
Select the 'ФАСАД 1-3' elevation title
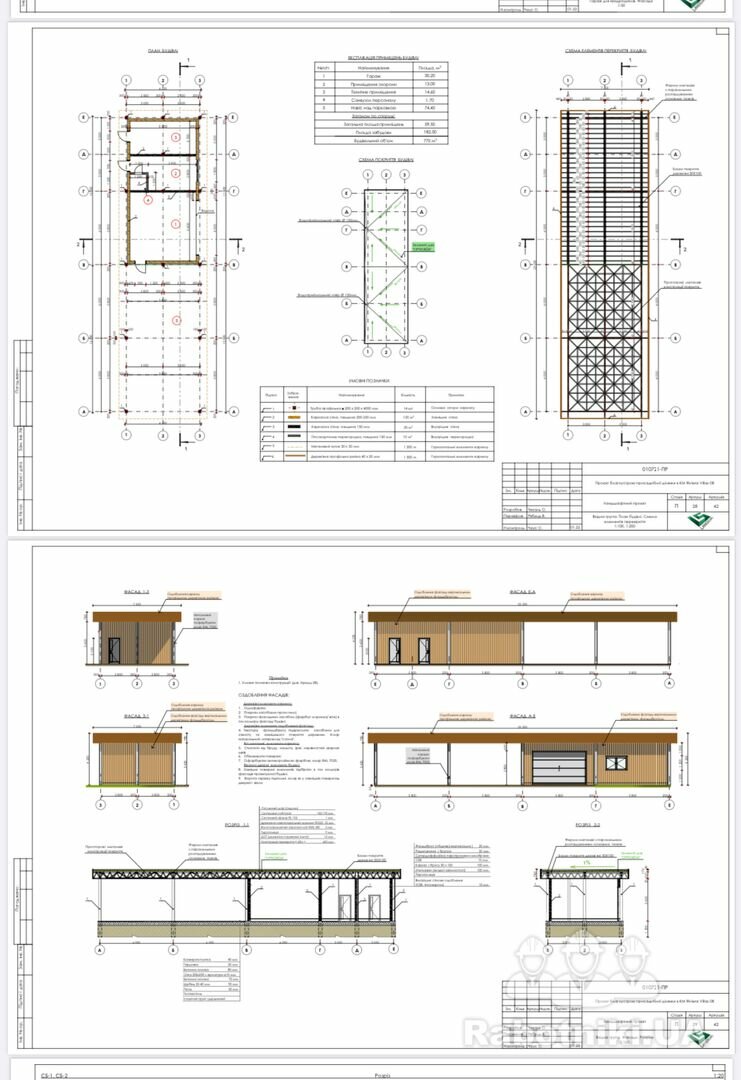pyautogui.click(x=136, y=592)
